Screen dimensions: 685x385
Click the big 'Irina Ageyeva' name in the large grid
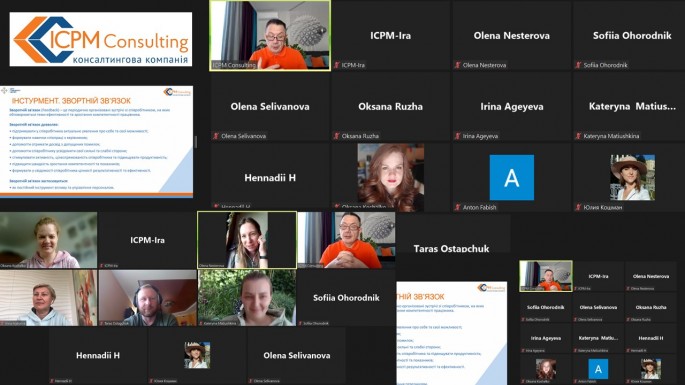512,107
